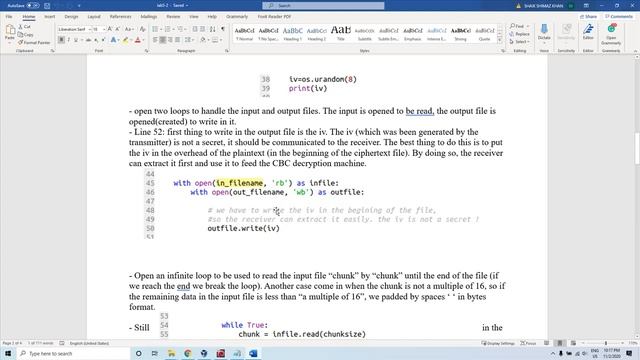Decrease font size with Shrink Font icon

(x=118, y=29)
